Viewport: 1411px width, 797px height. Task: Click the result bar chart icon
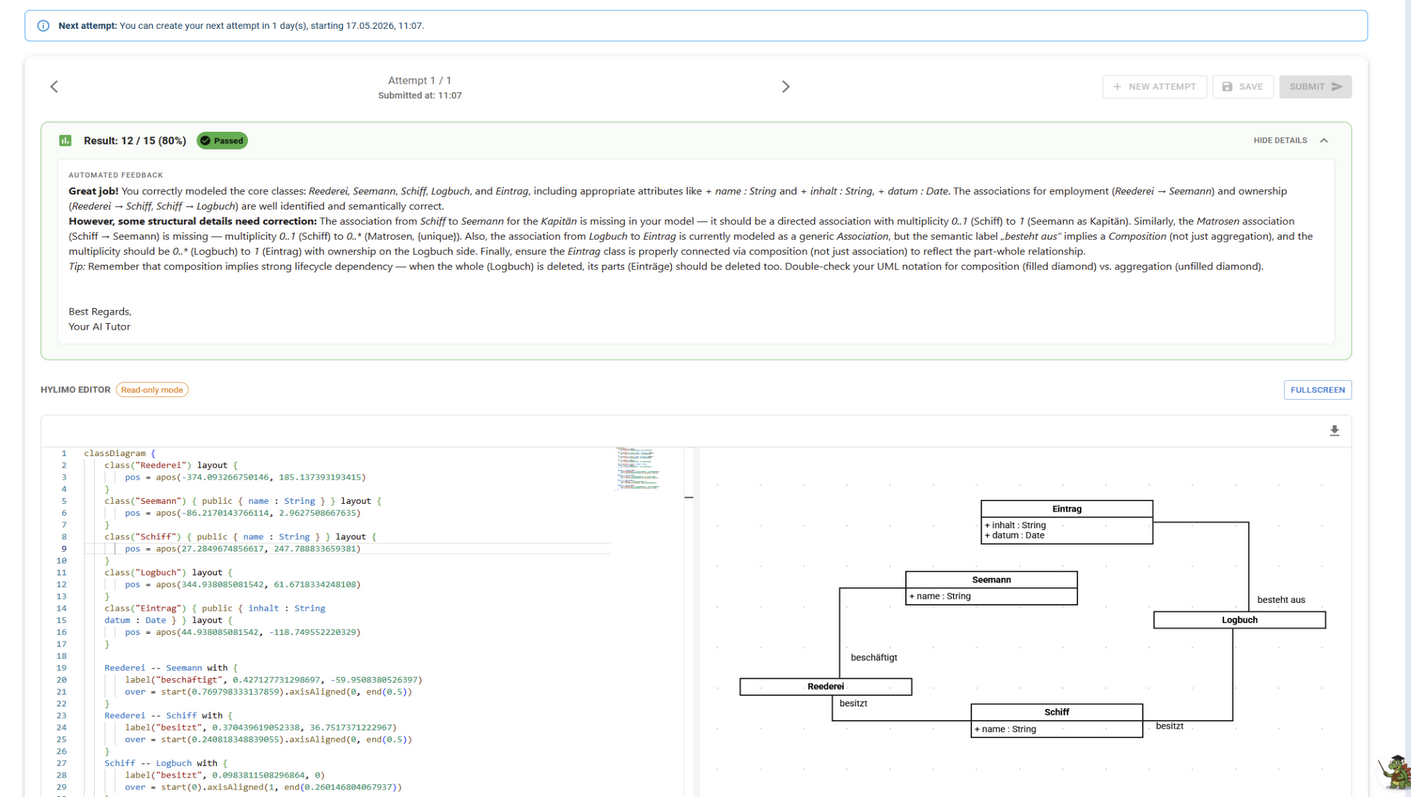(65, 141)
